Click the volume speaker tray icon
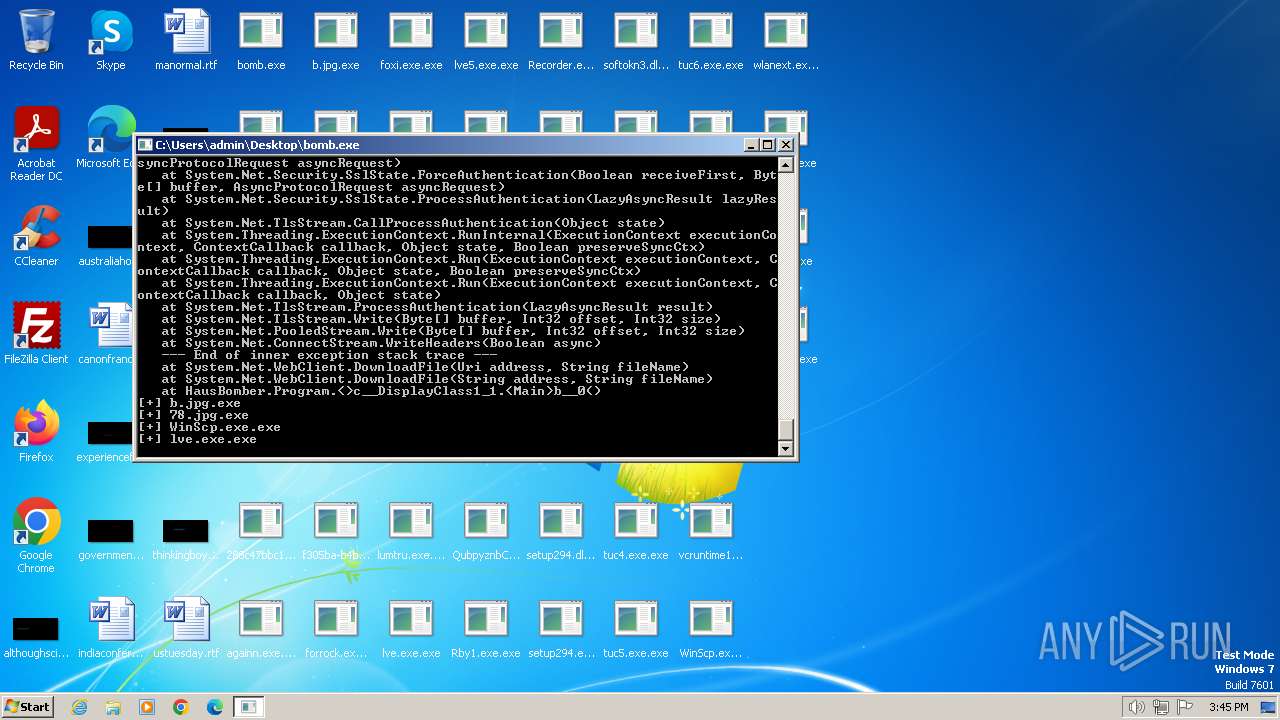The width and height of the screenshot is (1280, 720). tap(1137, 707)
